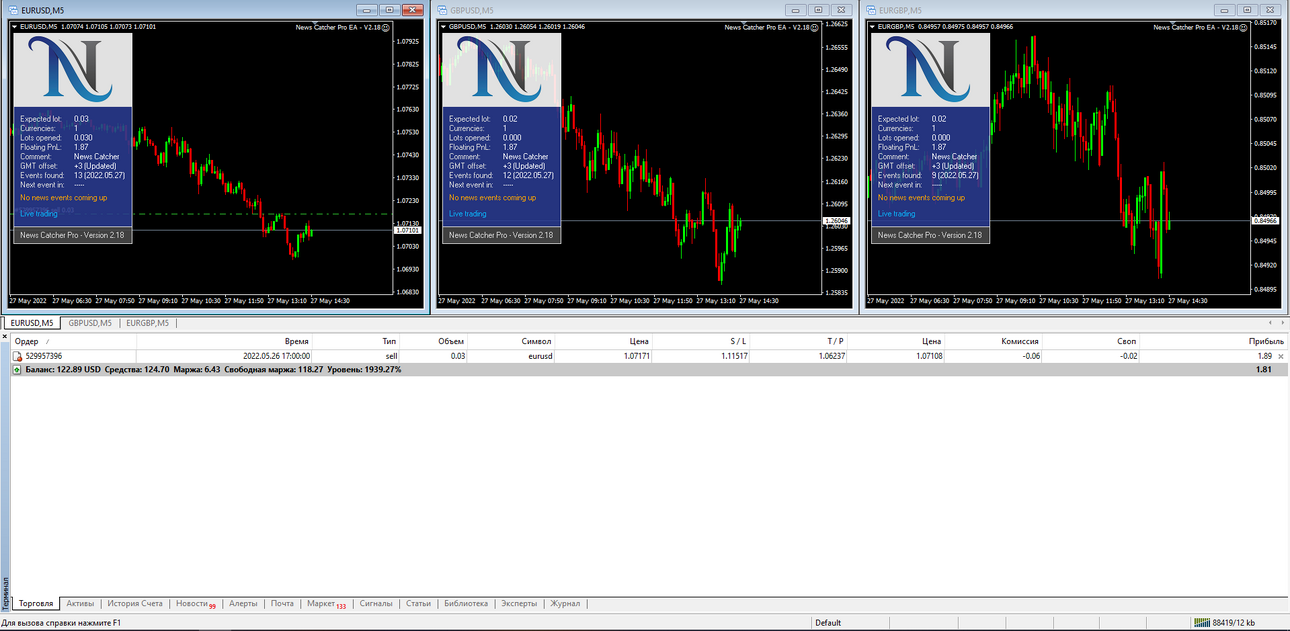Switch to the EURGBP,M5 chart tab
1290x631 pixels.
point(147,323)
